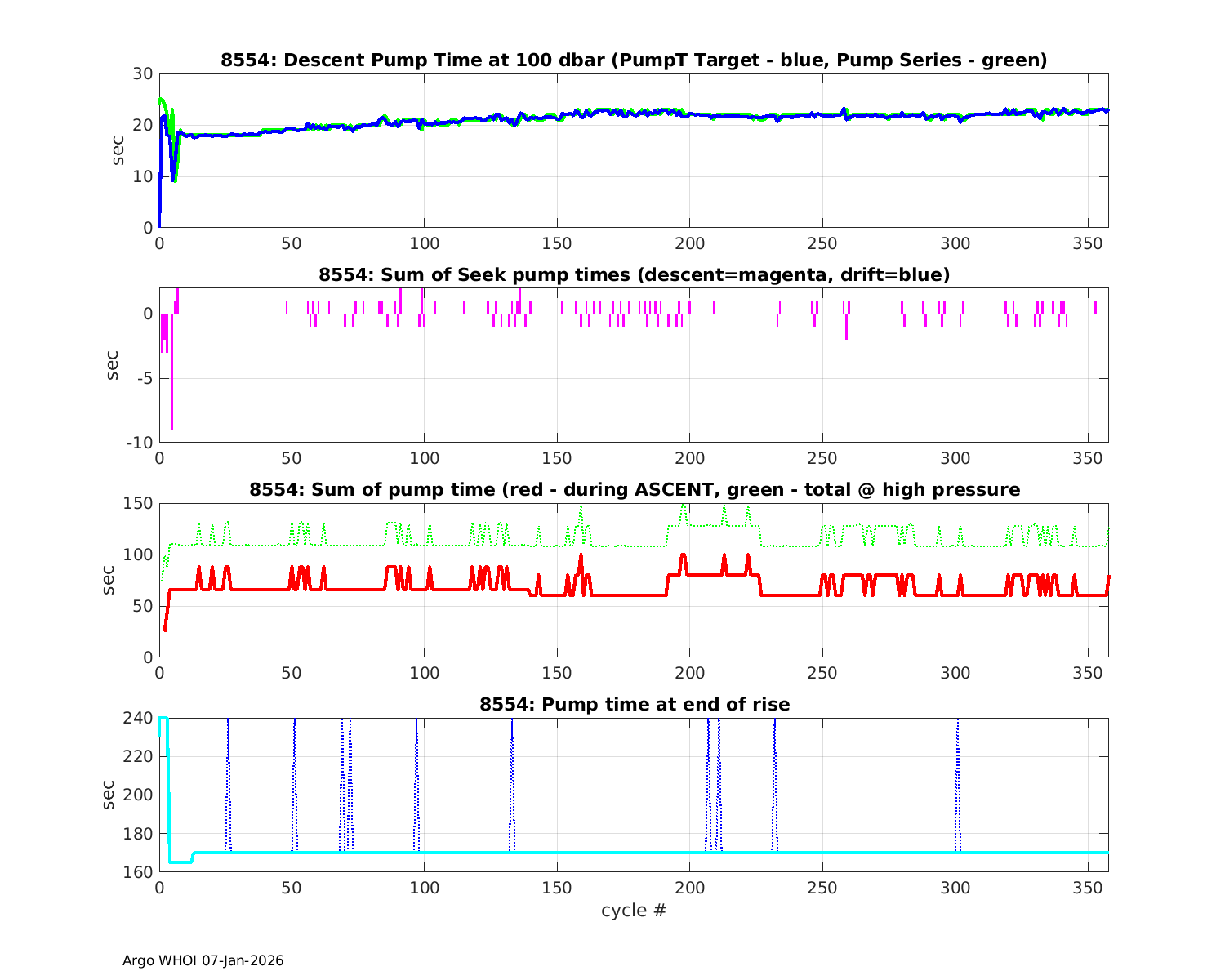Select the 30 y-axis tick of the top plot
Image resolution: width=1225 pixels, height=980 pixels.
143,73
